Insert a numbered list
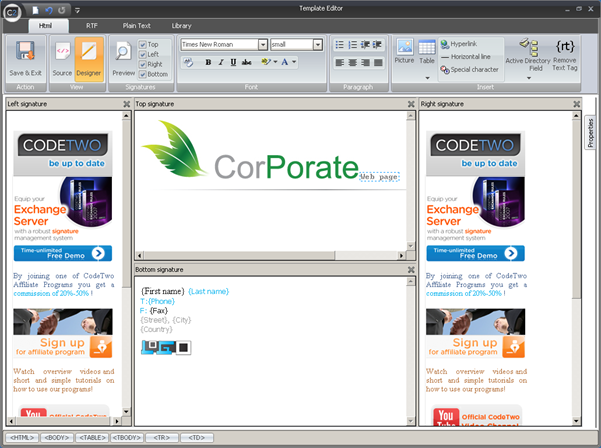Image resolution: width=601 pixels, height=448 pixels. coord(353,44)
